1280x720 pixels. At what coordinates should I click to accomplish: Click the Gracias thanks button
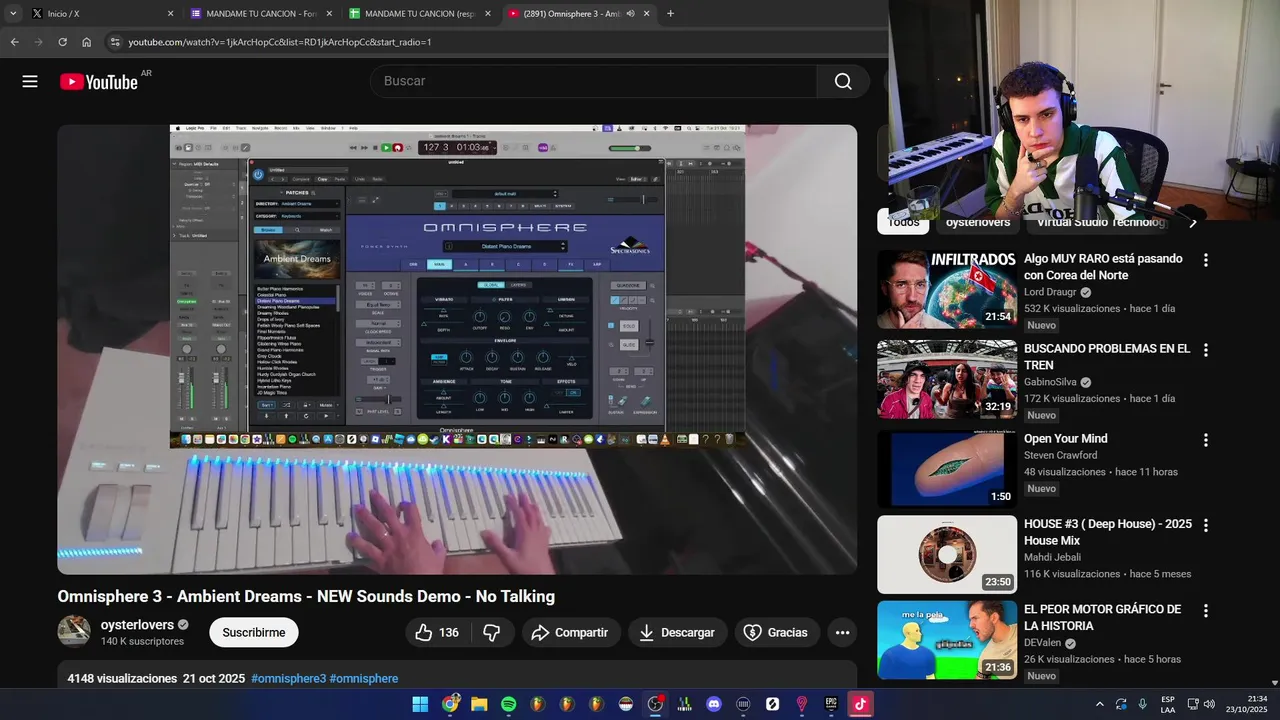click(777, 633)
